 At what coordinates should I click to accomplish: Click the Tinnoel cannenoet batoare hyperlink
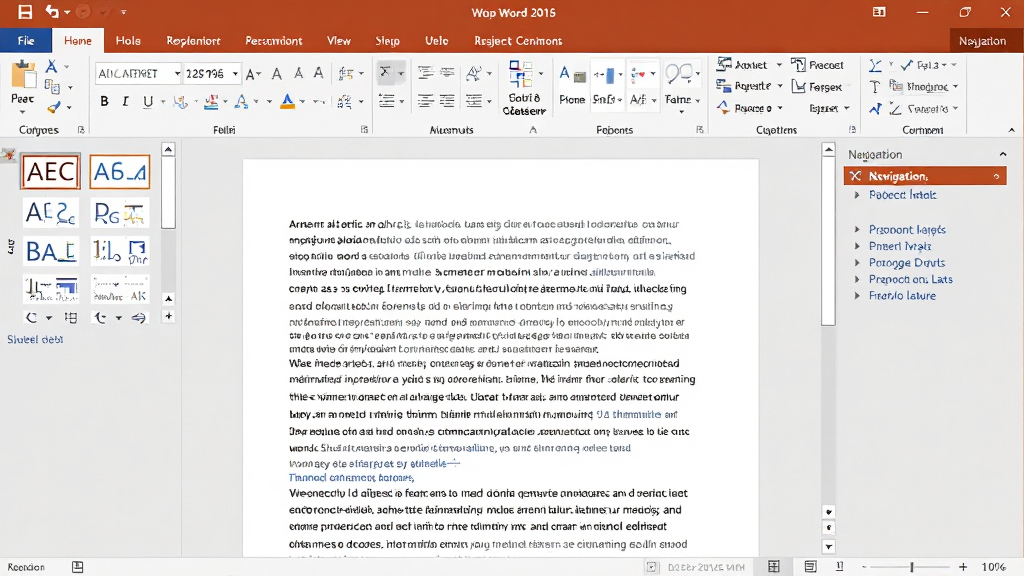tap(351, 477)
